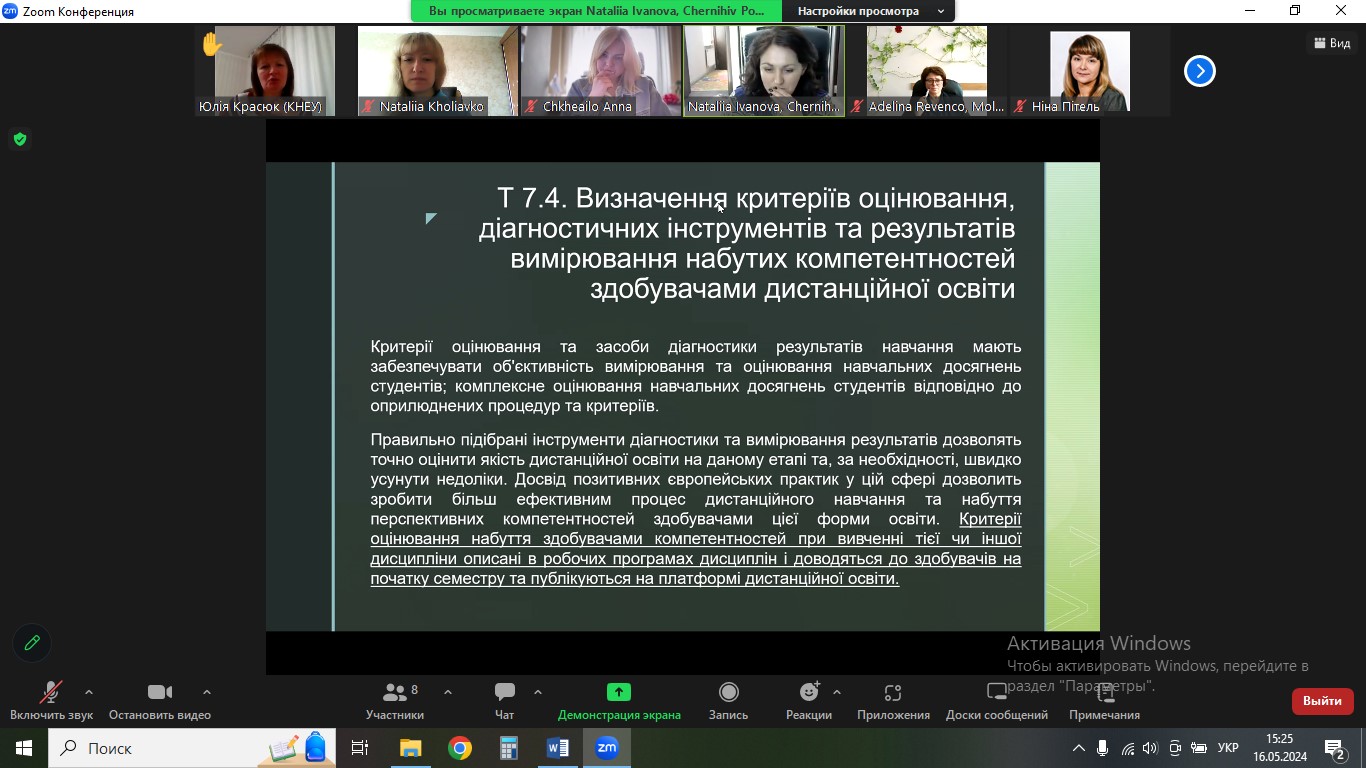Unmute the microphone
Screen dimensions: 1366x768
(50, 700)
